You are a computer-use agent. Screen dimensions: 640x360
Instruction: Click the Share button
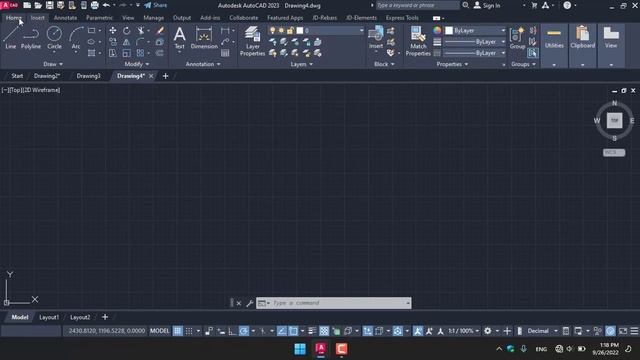coord(156,5)
